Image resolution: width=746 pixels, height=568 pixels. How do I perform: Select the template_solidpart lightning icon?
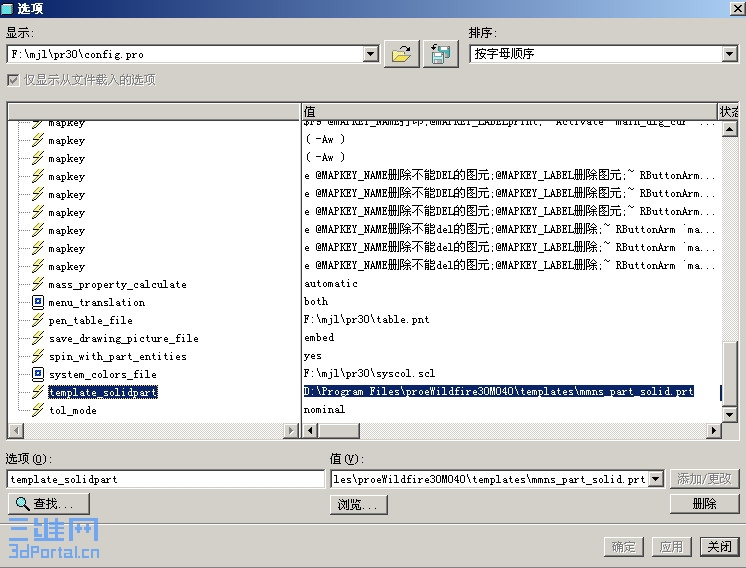click(x=38, y=392)
